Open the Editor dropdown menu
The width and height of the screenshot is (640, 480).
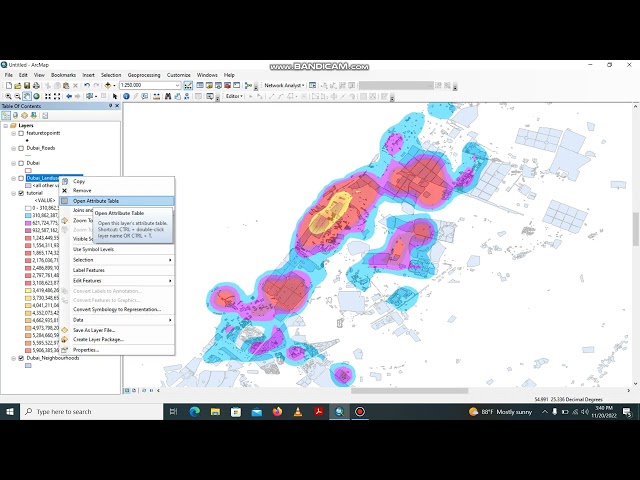(x=234, y=96)
